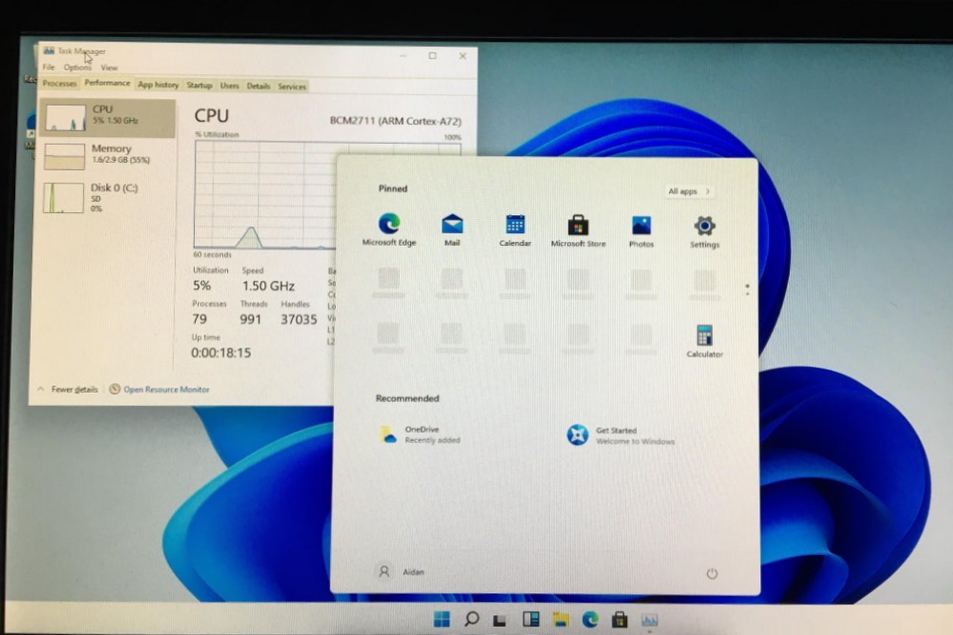
Task: Launch the Calculator pinned app
Action: pos(704,342)
